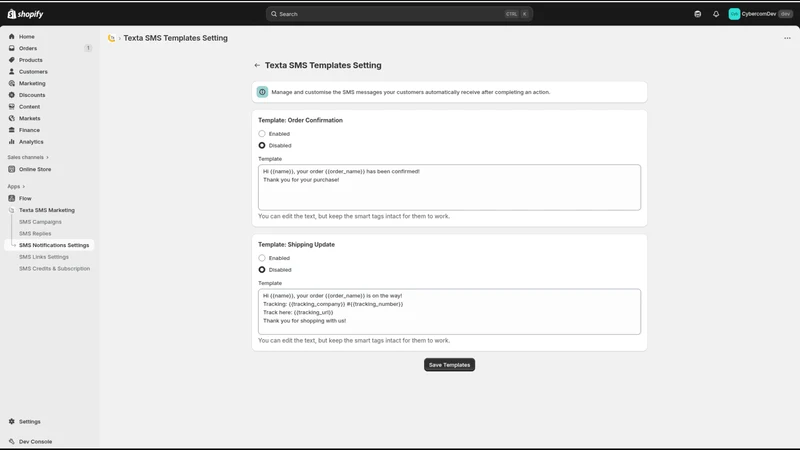Viewport: 800px width, 450px height.
Task: Click the Flow app icon
Action: 12,198
